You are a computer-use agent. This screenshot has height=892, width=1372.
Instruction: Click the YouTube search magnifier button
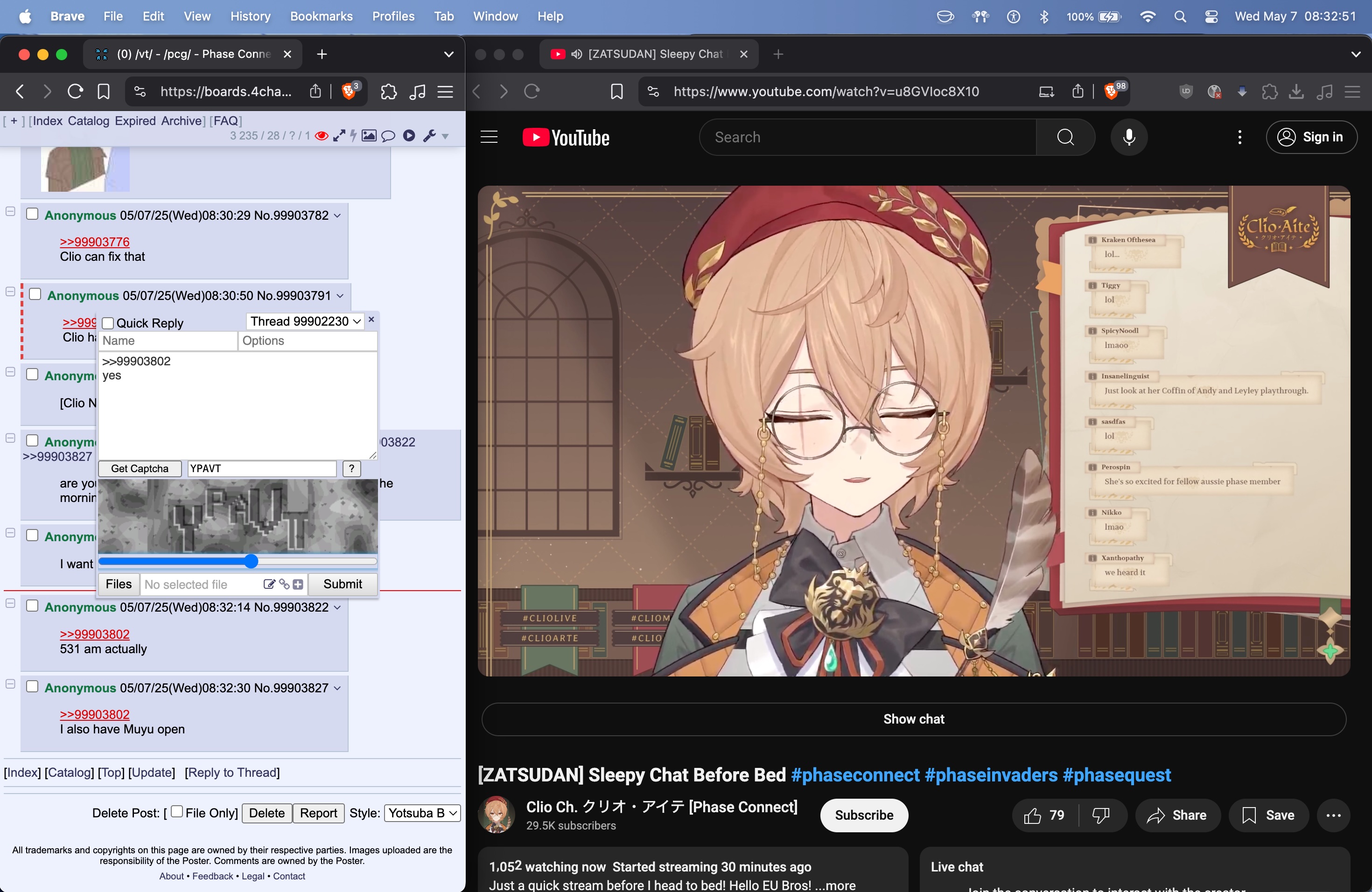pos(1065,137)
